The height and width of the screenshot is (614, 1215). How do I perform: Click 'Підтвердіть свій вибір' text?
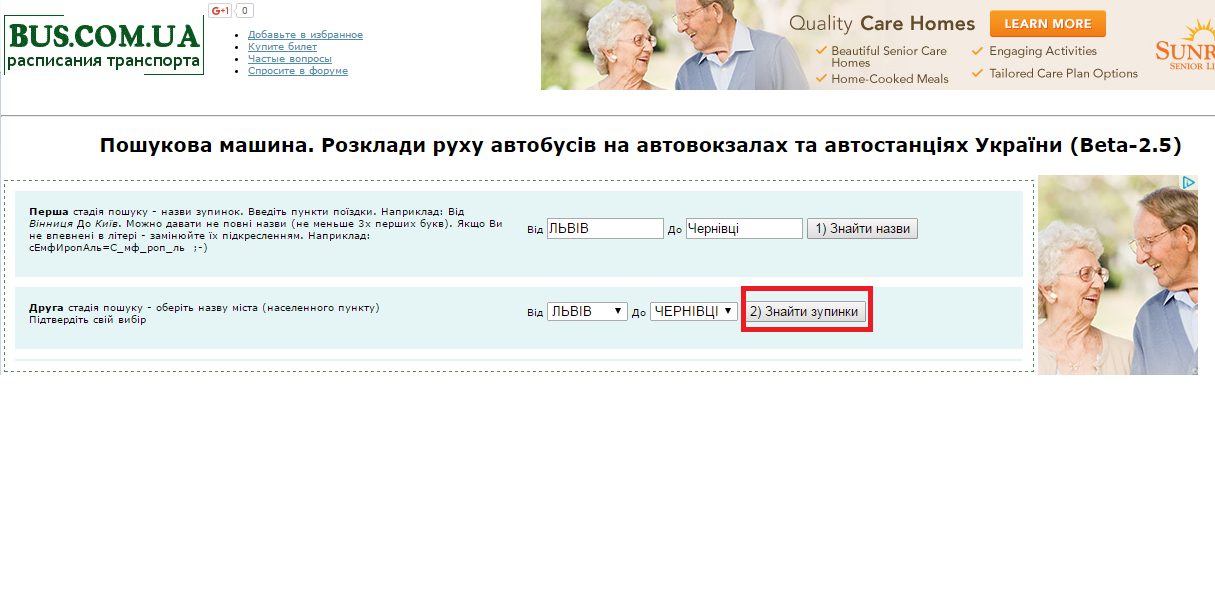(88, 320)
